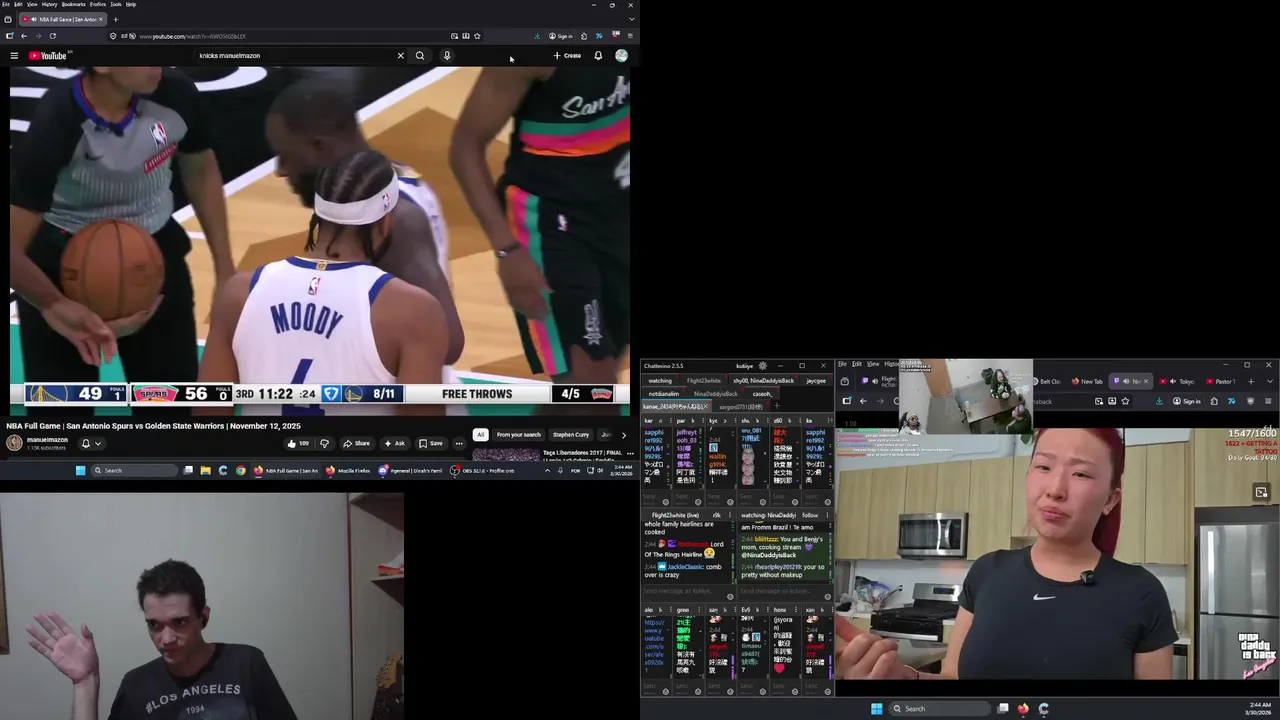
Task: Open manuelmazon channel avatar
Action: tap(14, 443)
